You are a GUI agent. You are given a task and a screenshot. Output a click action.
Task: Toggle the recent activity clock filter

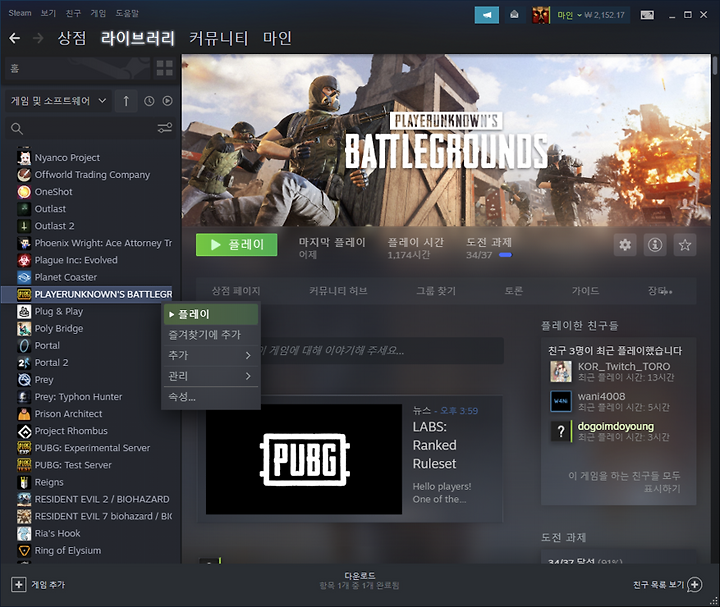click(149, 101)
